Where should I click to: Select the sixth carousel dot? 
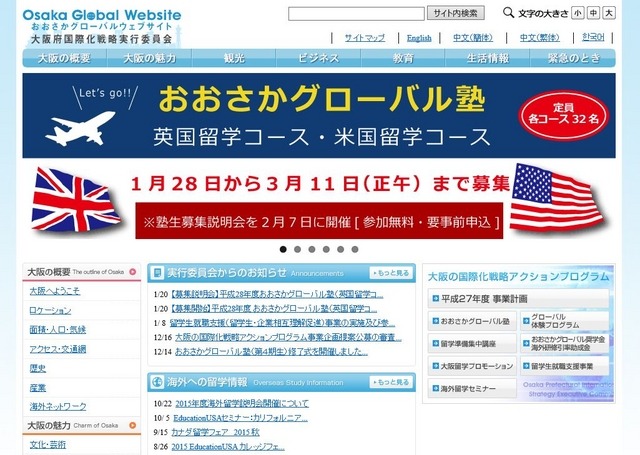(355, 249)
